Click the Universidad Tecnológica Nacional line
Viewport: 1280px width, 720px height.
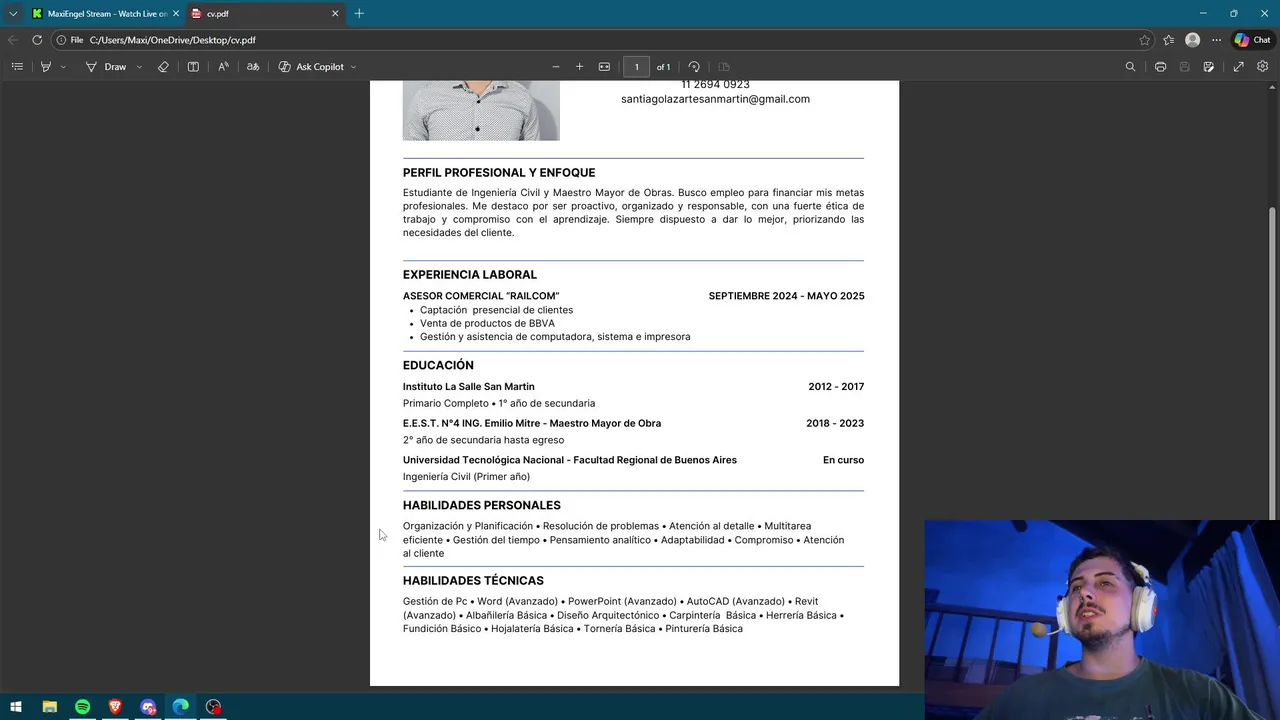[x=570, y=460]
